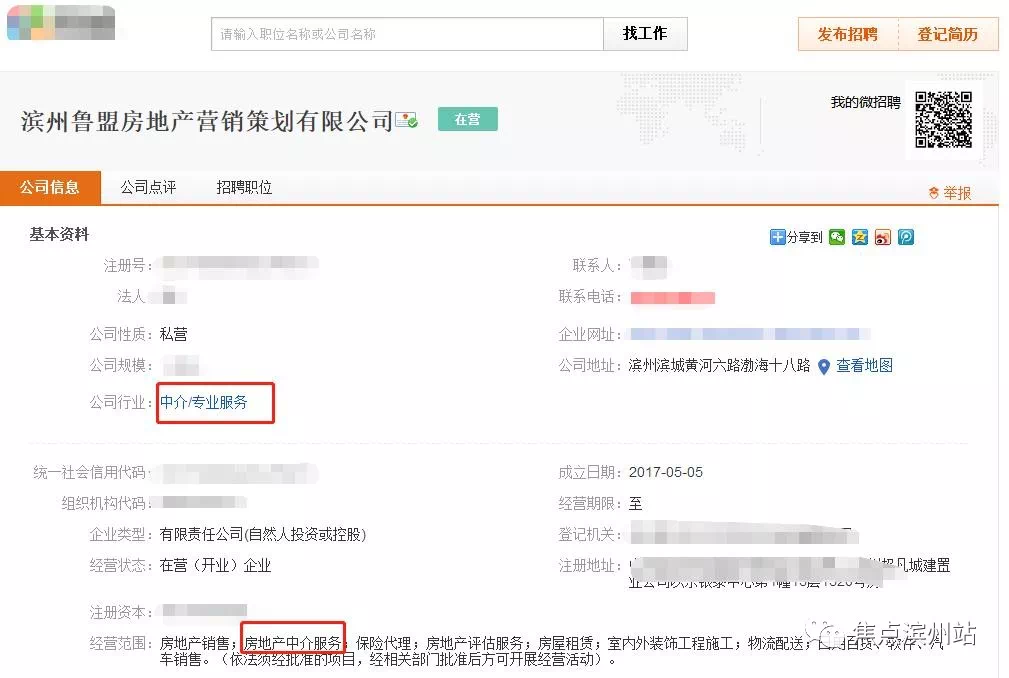1009x678 pixels.
Task: Click the company title 滨州鲁盟房地产营销策划有限公司
Action: pos(207,121)
